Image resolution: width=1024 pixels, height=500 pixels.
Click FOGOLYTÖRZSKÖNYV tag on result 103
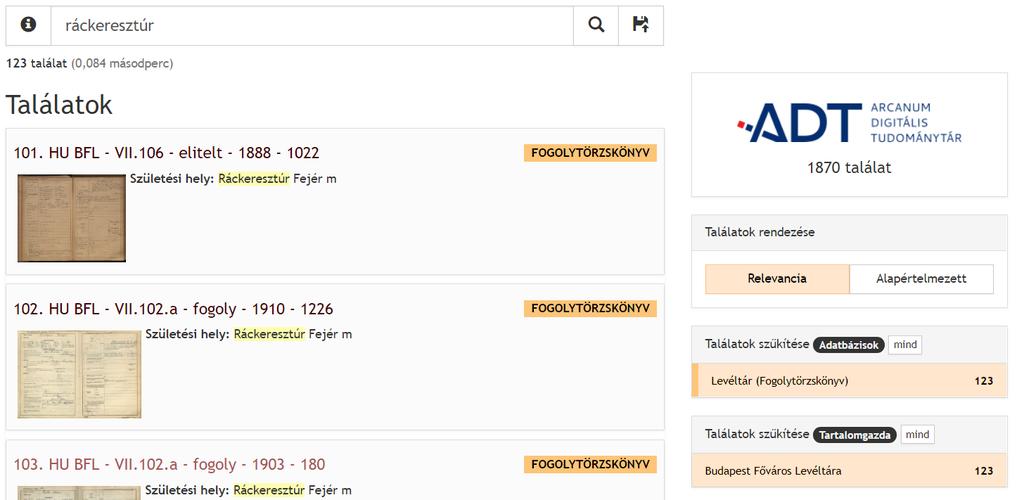point(589,464)
